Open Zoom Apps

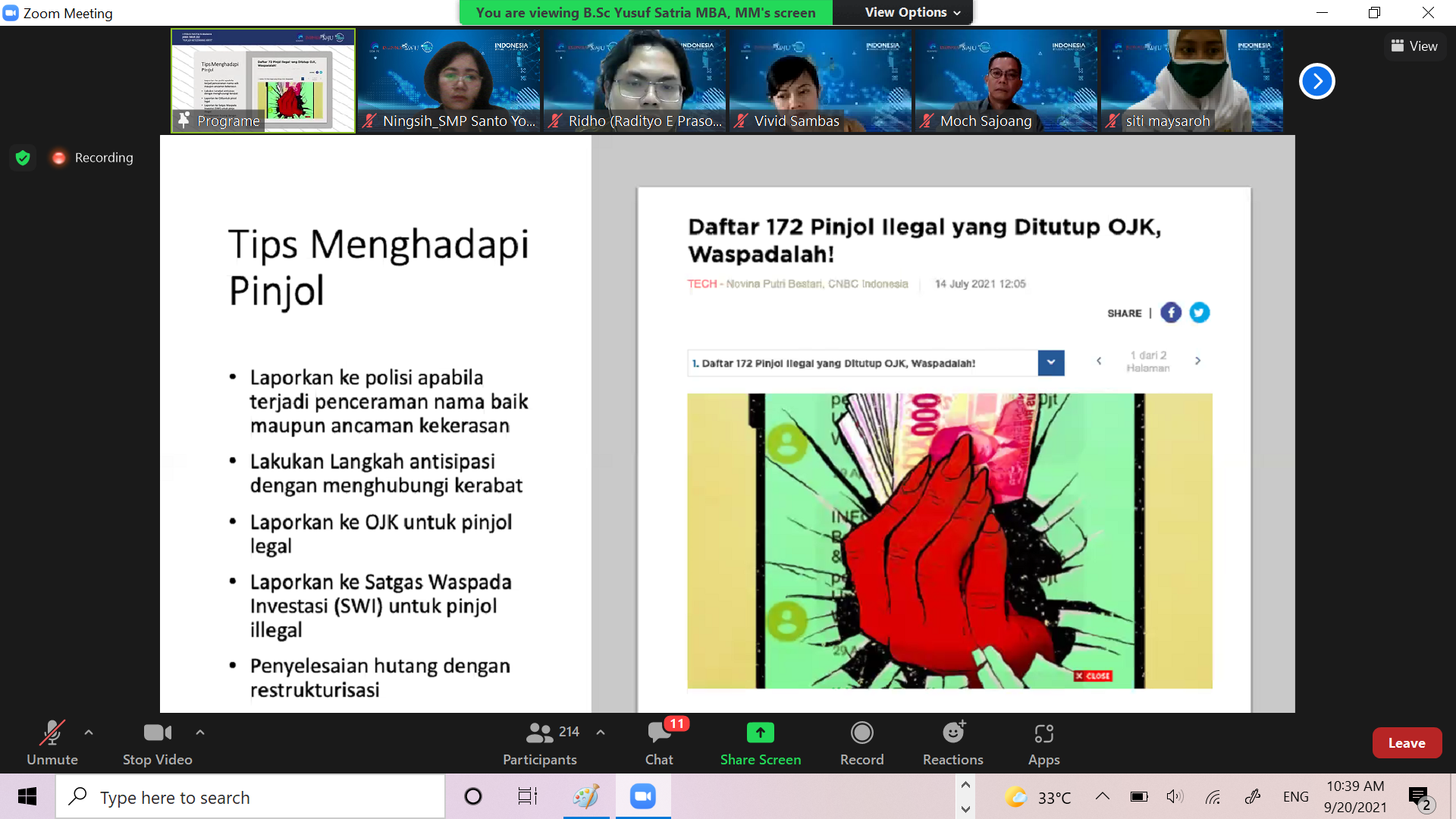tap(1044, 742)
